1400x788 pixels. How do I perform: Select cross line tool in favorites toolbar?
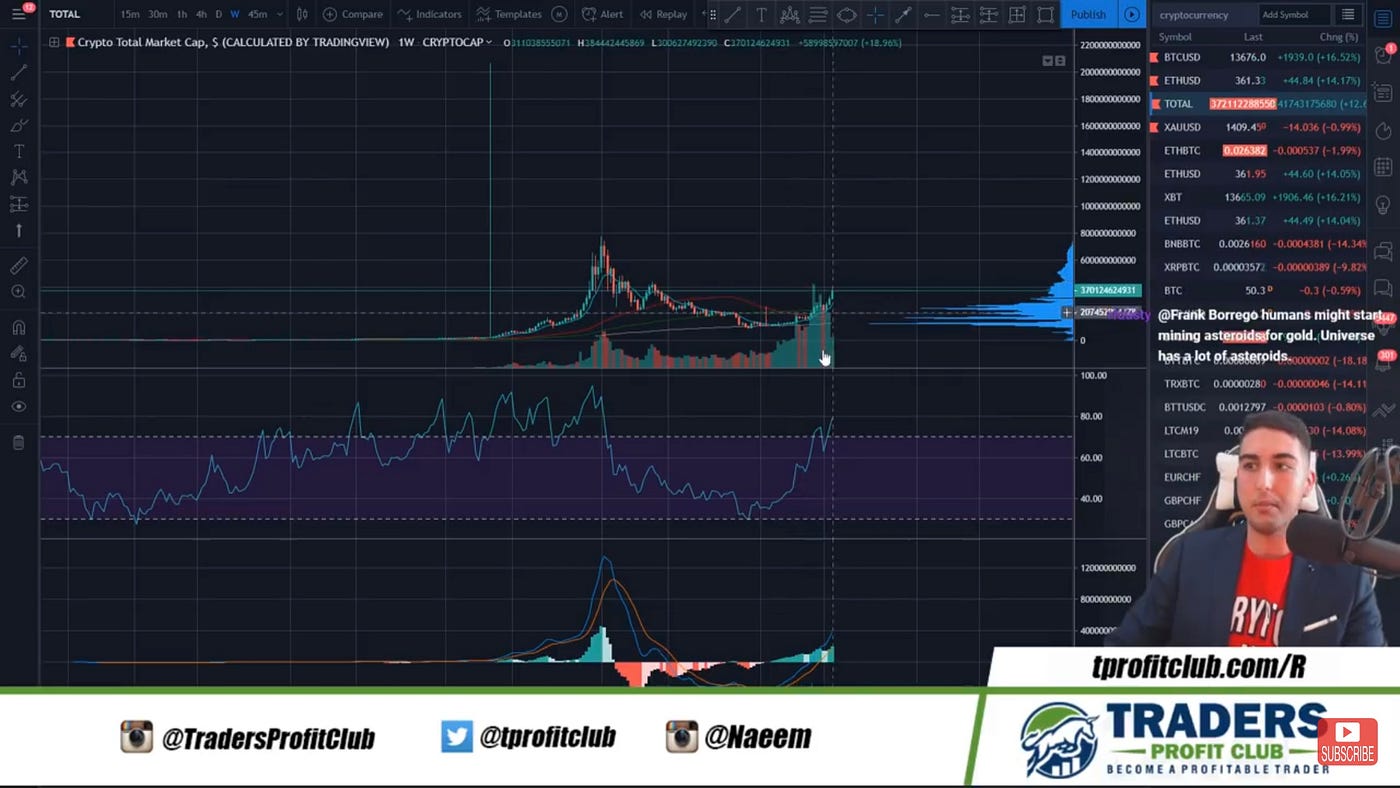(875, 14)
